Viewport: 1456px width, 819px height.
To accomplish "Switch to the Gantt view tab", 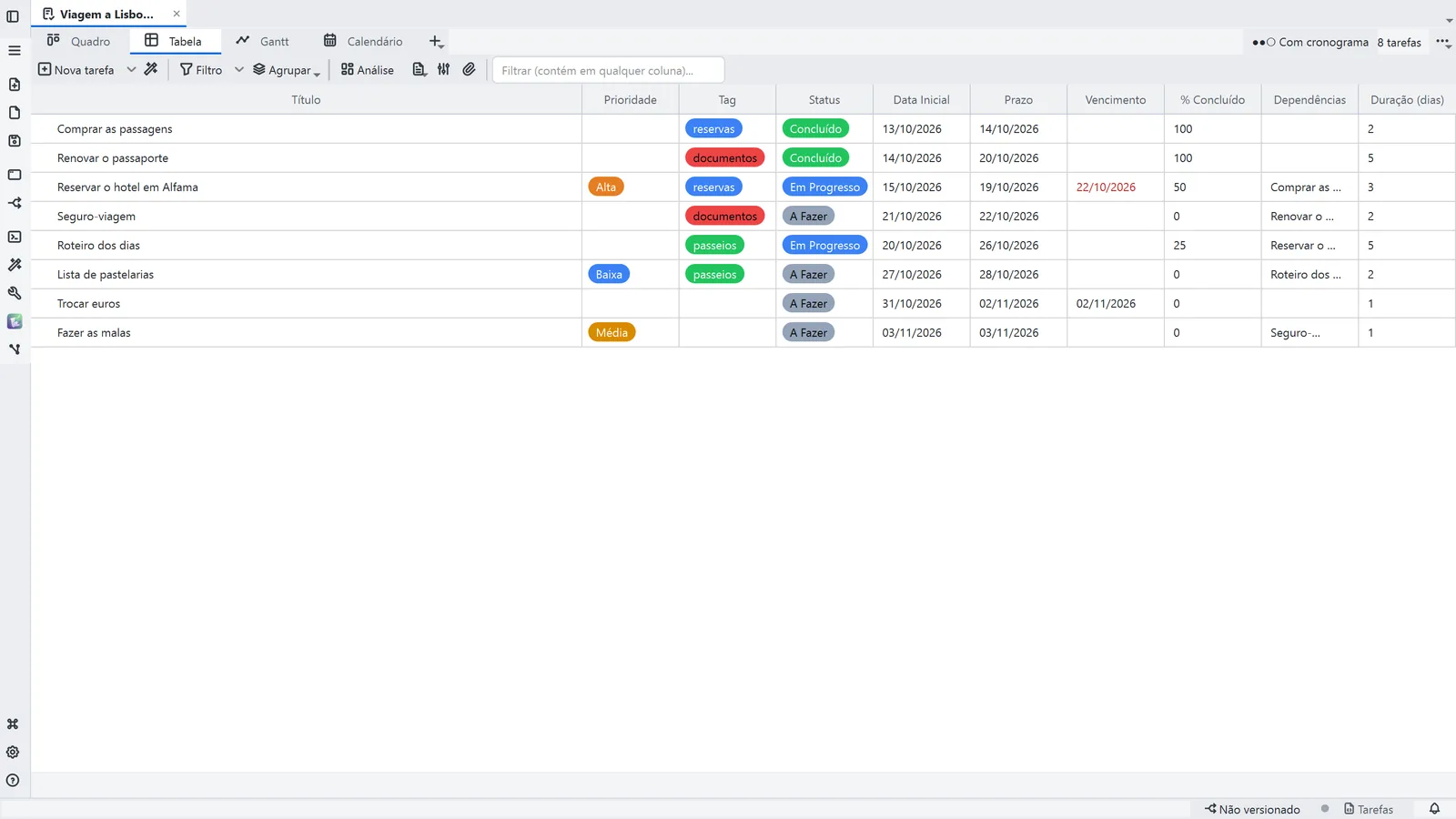I will (x=262, y=41).
